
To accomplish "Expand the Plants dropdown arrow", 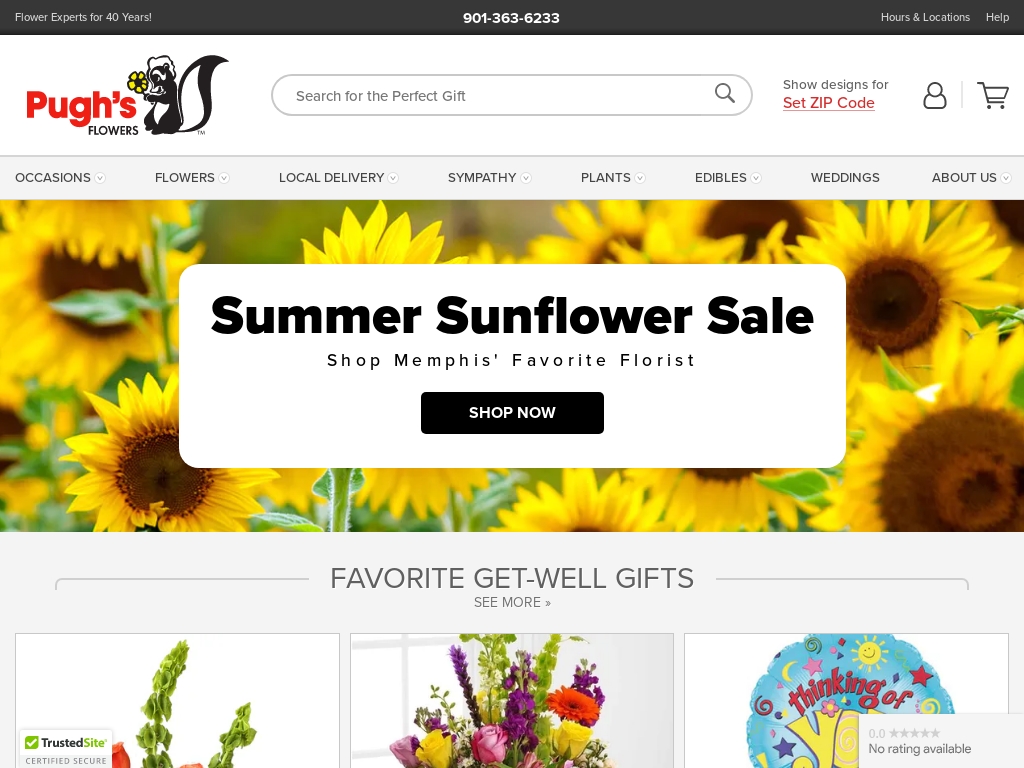I will point(640,178).
